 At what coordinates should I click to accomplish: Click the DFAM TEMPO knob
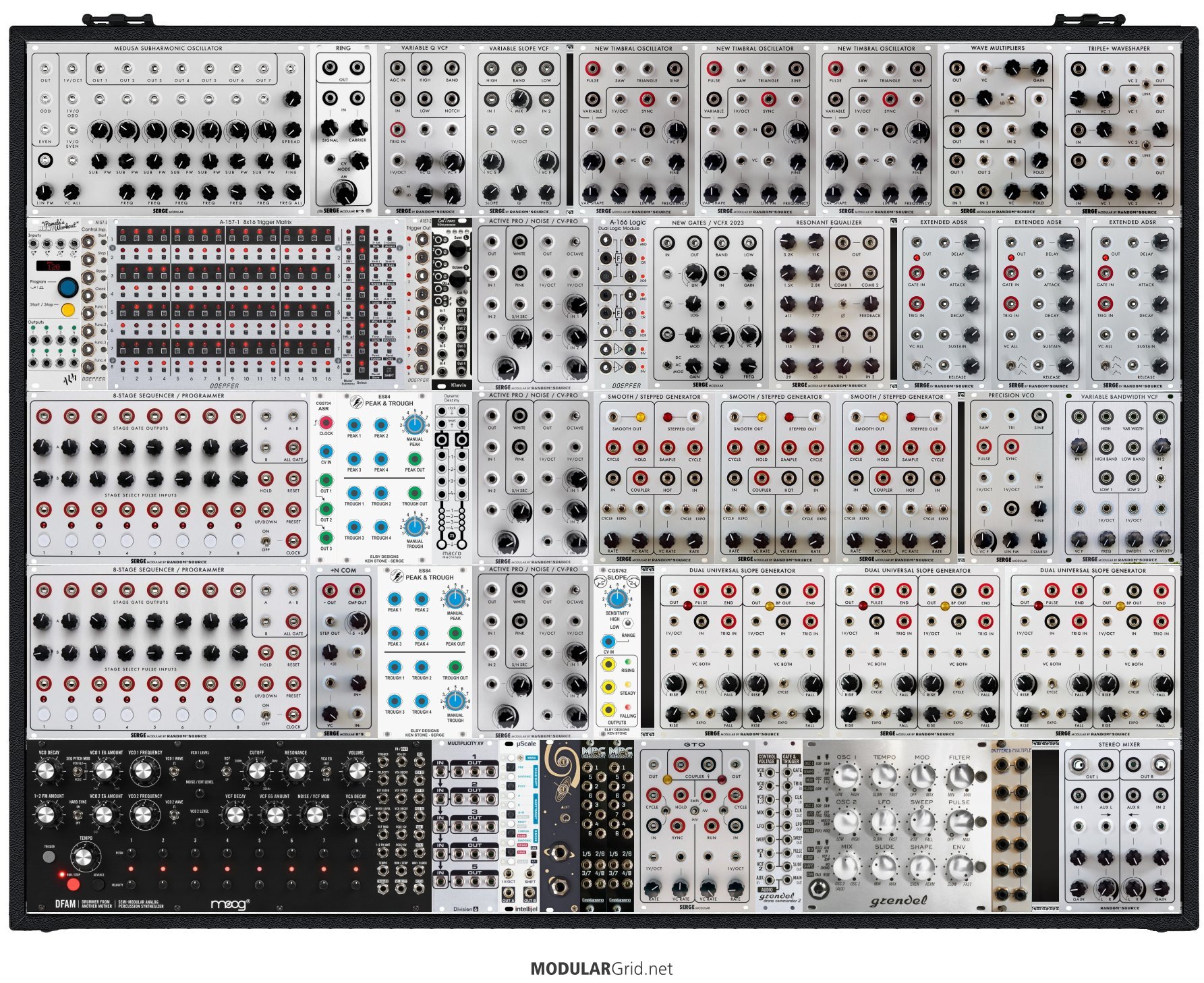(84, 857)
